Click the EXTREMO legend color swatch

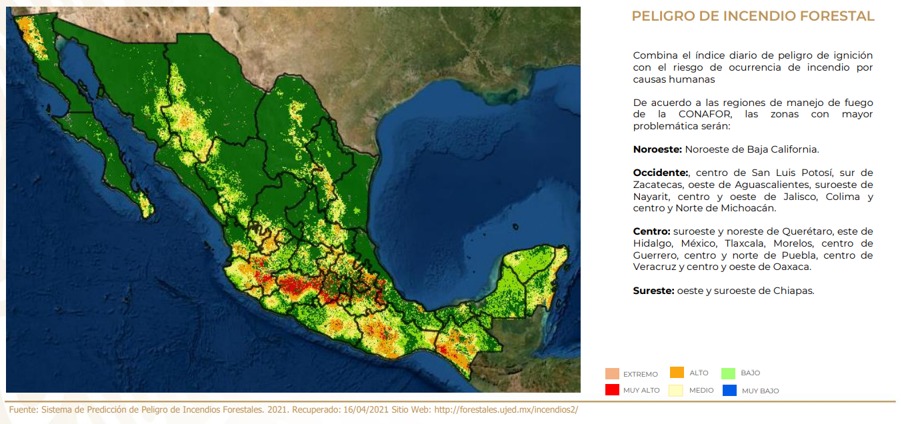tap(611, 374)
